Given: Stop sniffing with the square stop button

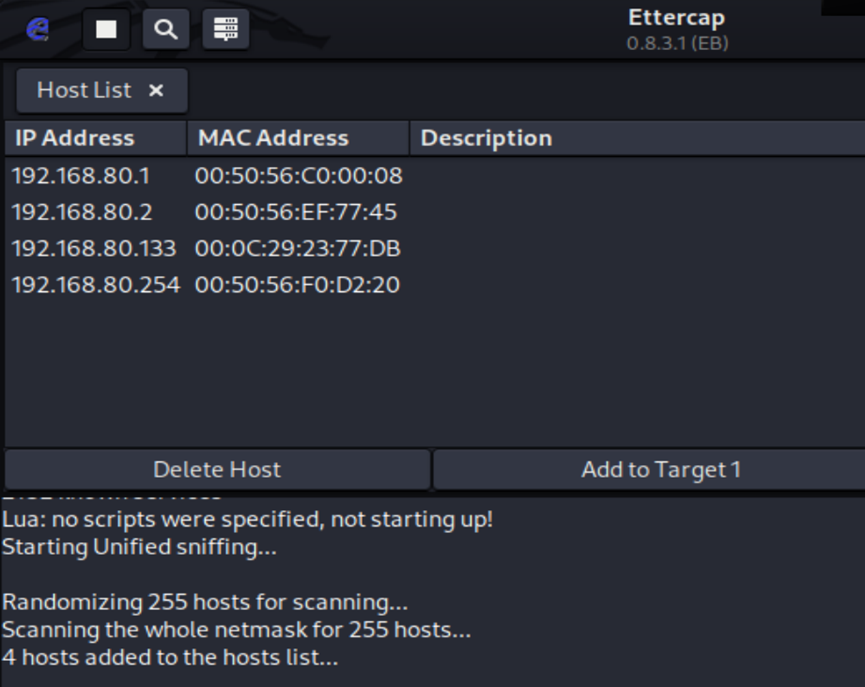Looking at the screenshot, I should [x=106, y=30].
